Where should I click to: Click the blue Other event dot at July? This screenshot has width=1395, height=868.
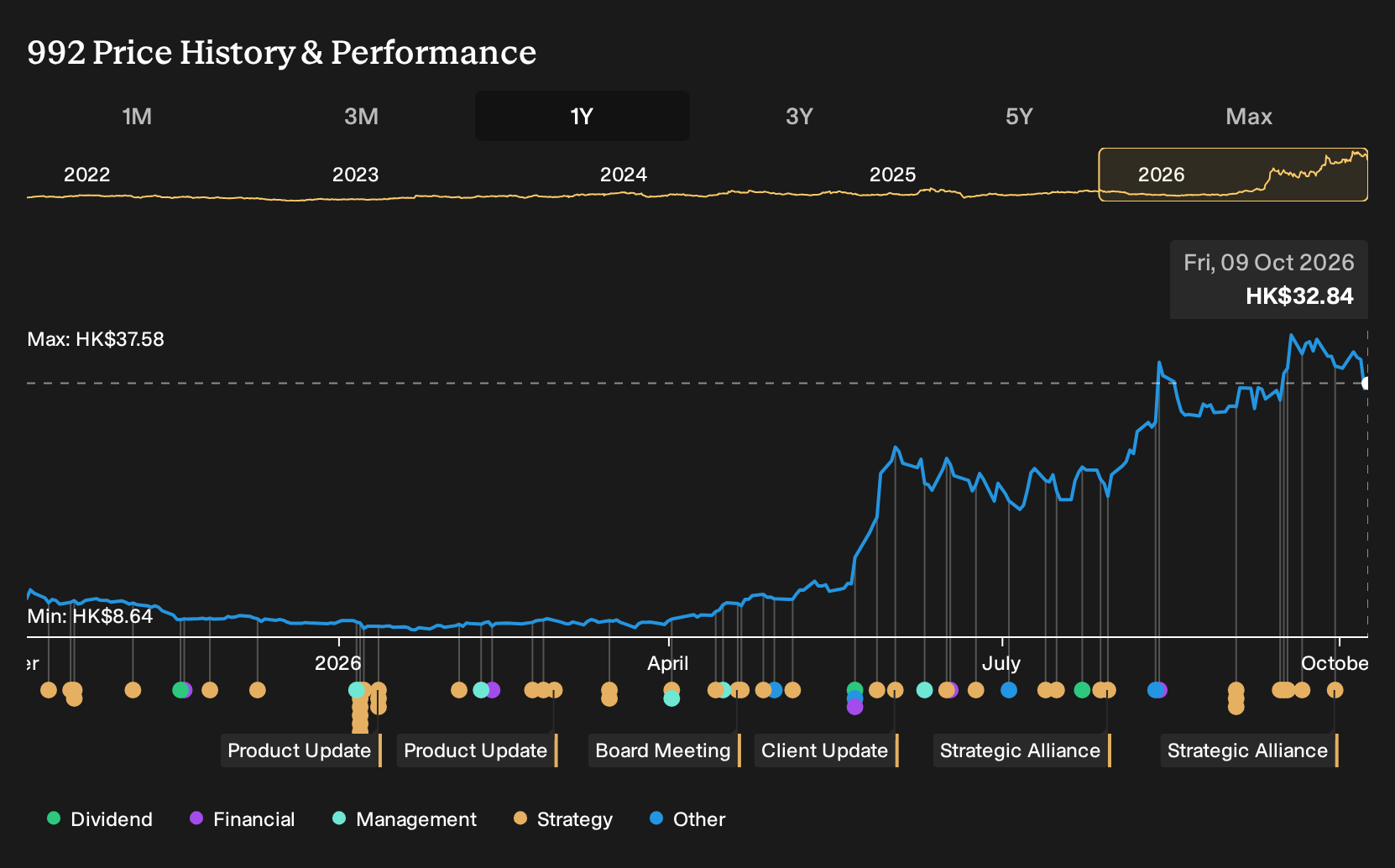tap(1009, 690)
